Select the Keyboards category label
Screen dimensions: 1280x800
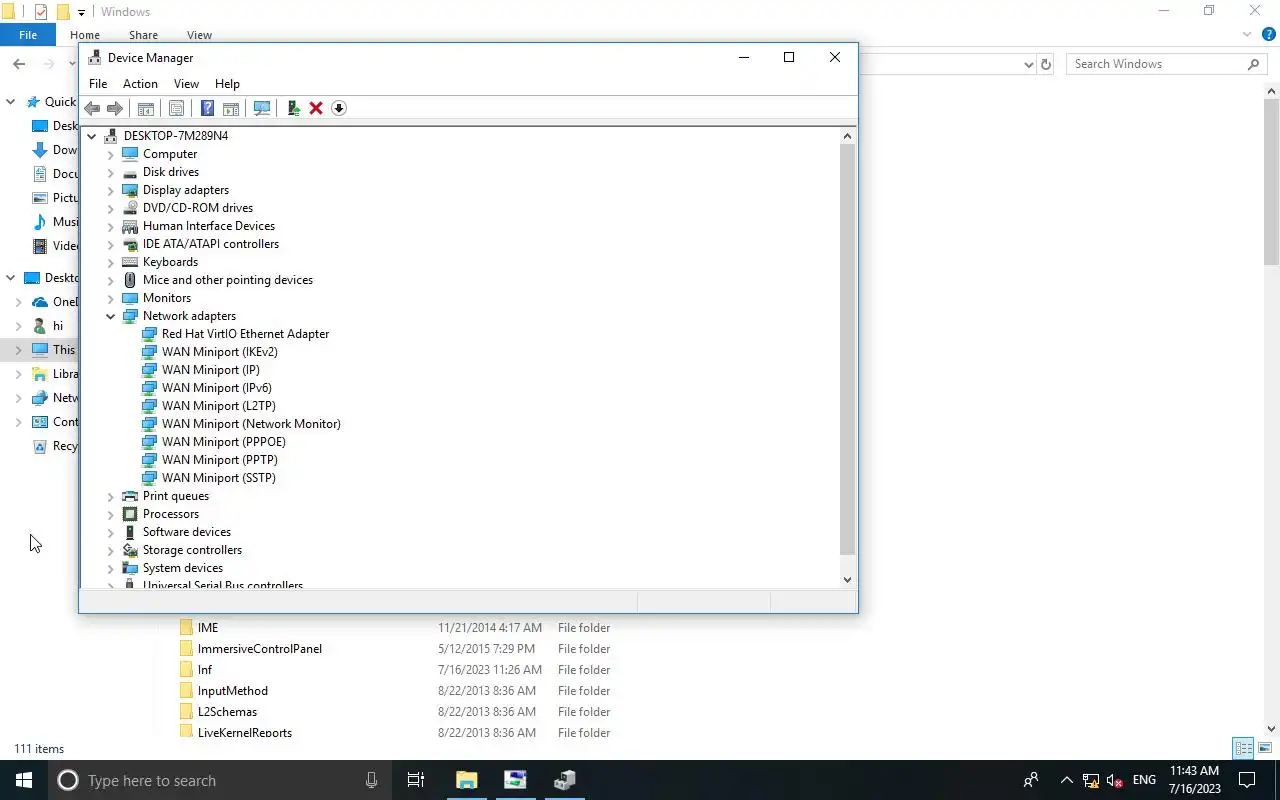[170, 262]
